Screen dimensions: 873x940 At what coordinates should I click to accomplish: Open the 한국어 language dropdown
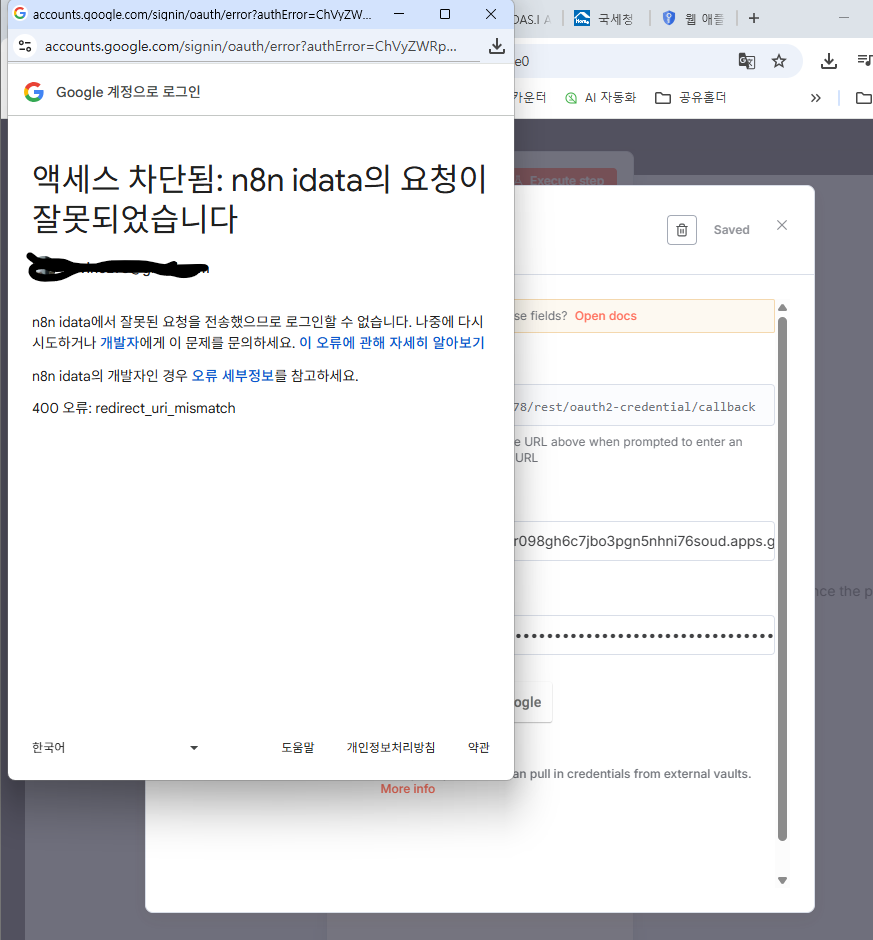115,748
